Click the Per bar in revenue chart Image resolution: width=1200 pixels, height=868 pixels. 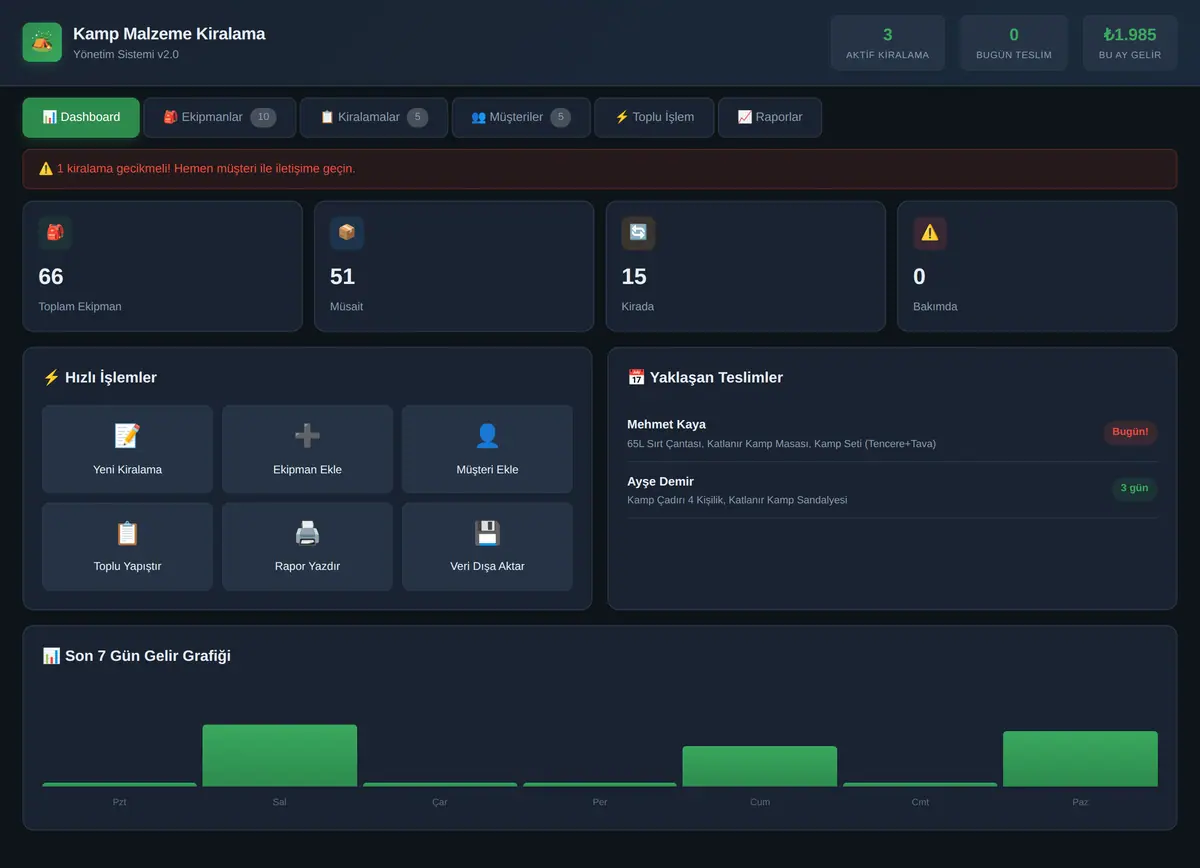(x=600, y=784)
